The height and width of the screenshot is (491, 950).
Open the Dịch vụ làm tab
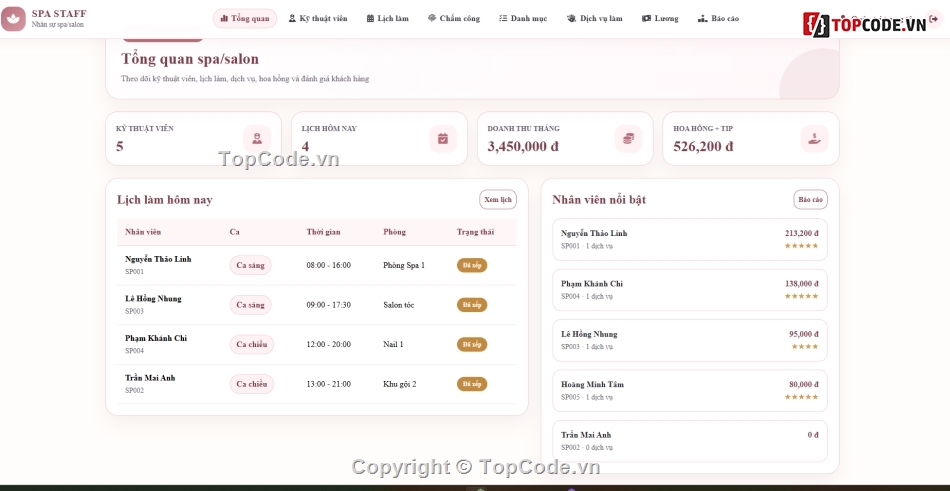click(594, 19)
